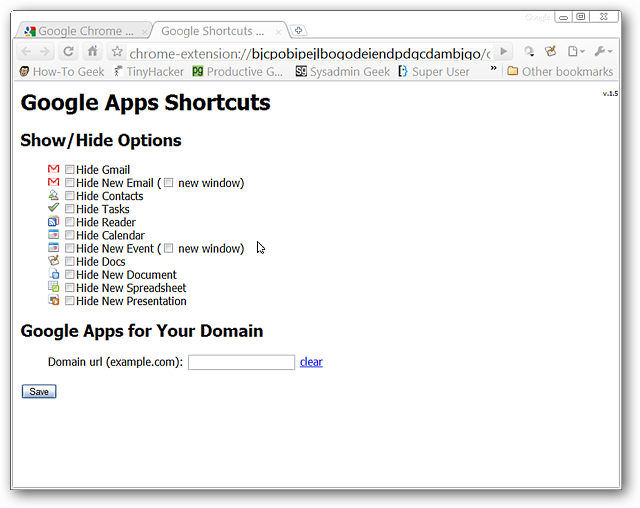
Task: Go to the Home page icon
Action: pos(93,51)
